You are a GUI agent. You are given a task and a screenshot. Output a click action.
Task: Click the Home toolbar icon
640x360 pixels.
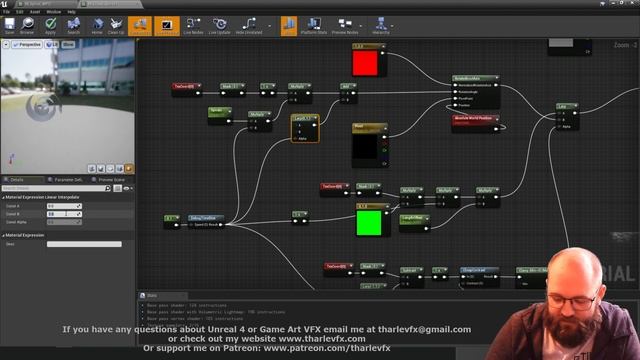pyautogui.click(x=97, y=26)
